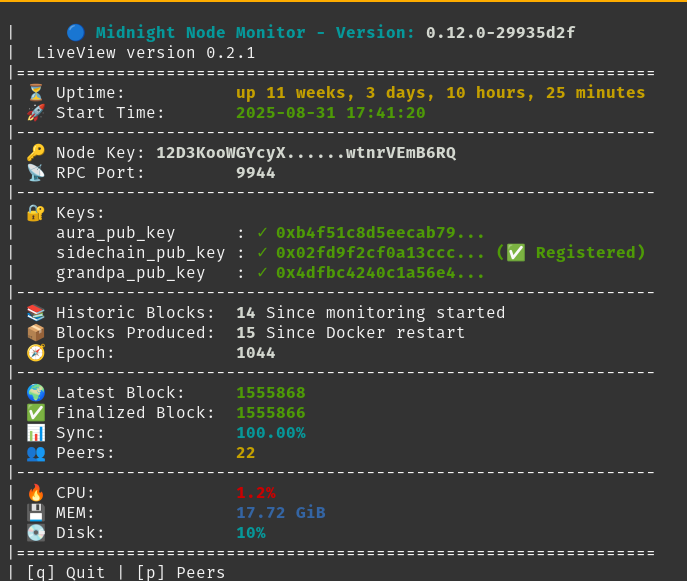Viewport: 687px width, 581px height.
Task: Click the fire icon beside CPU
Action: coord(36,493)
